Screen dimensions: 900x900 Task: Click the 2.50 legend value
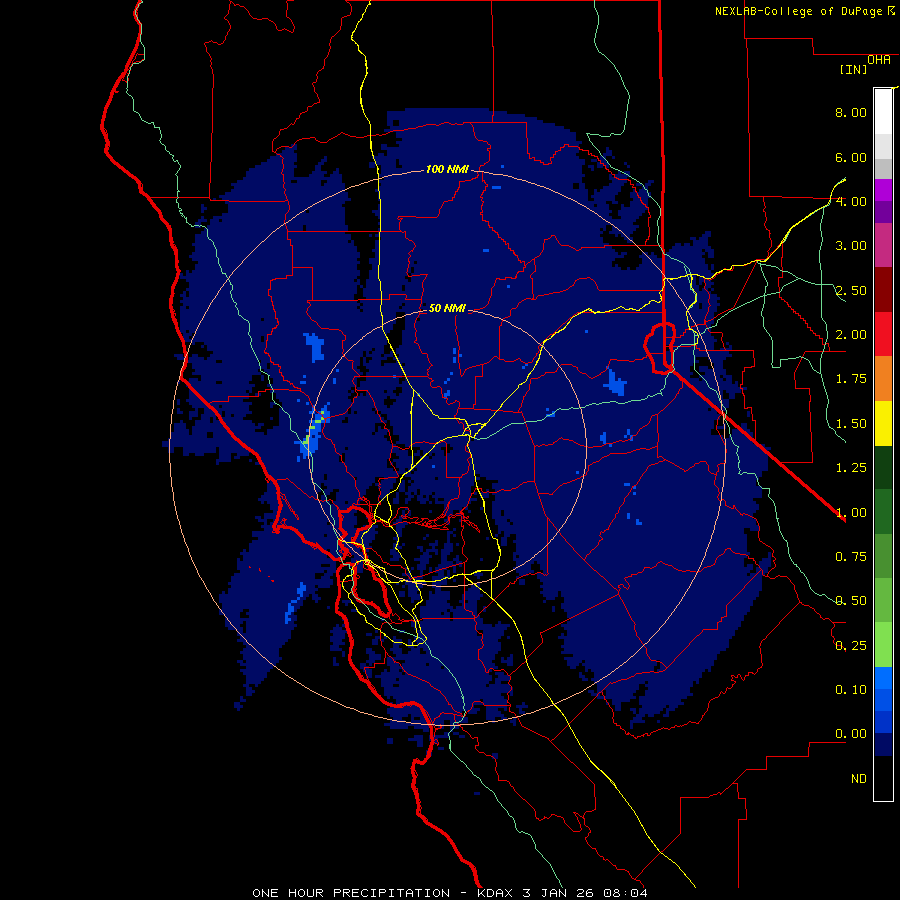pyautogui.click(x=851, y=290)
